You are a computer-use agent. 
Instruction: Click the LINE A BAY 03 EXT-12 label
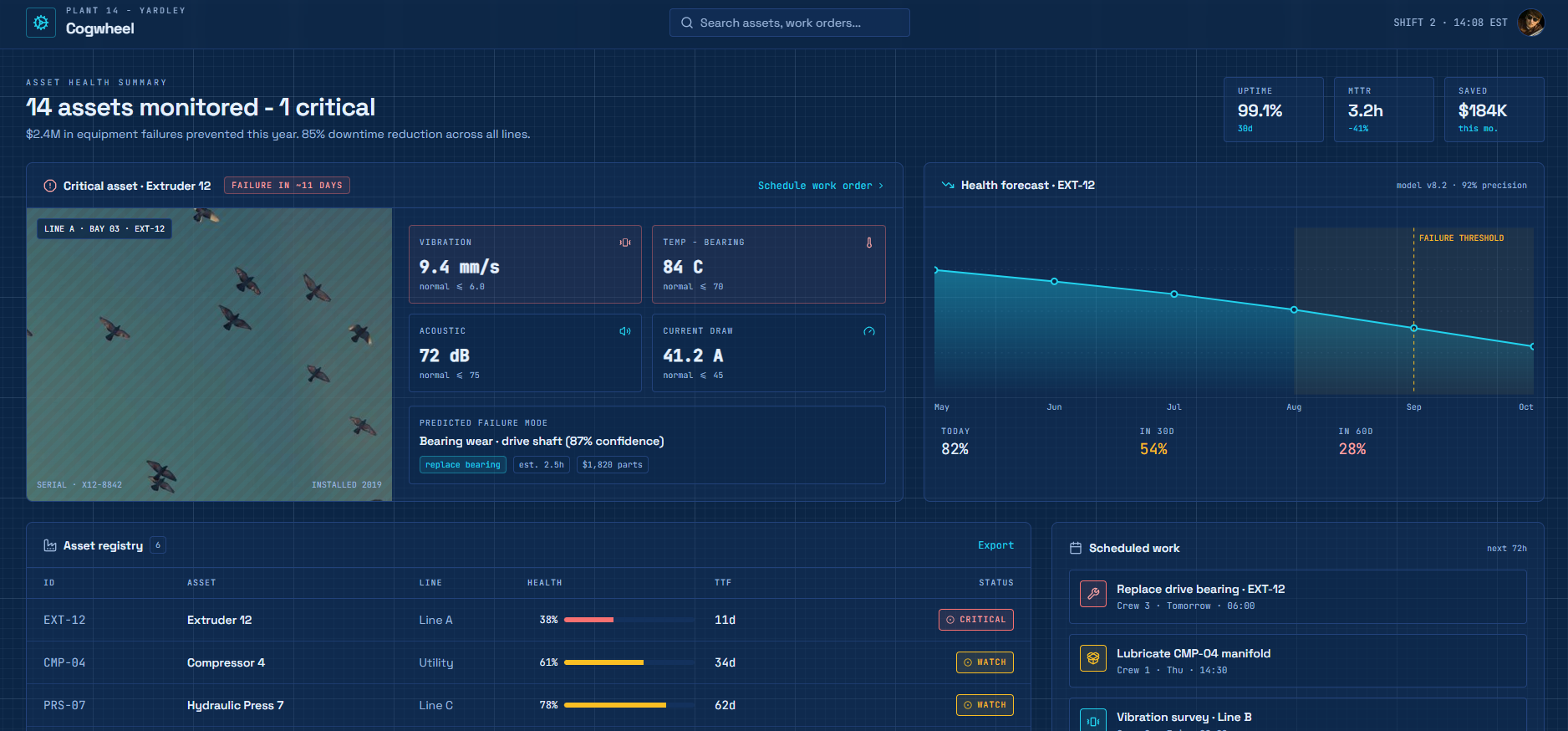(104, 228)
